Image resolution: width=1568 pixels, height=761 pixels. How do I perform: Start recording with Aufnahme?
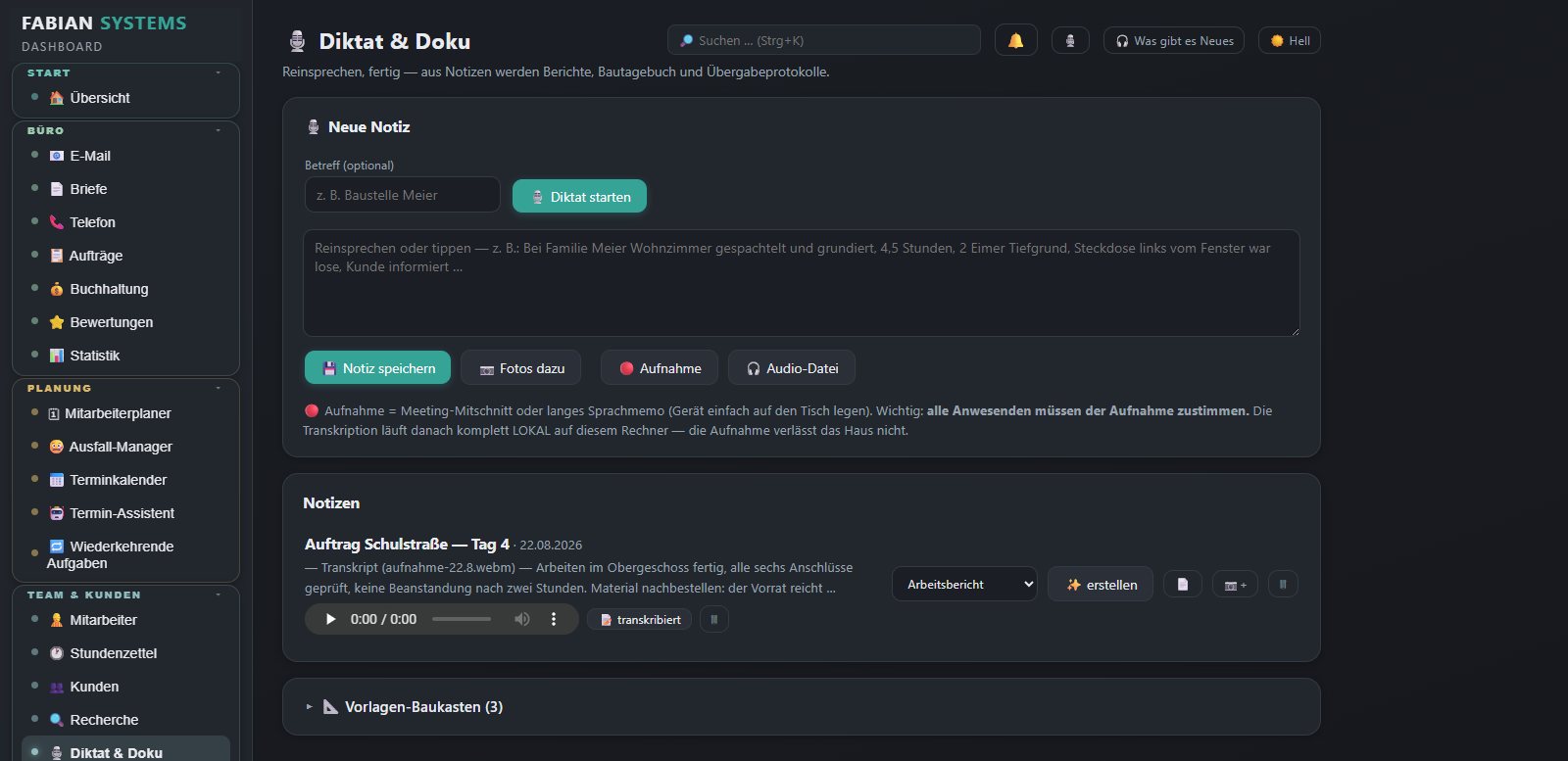(660, 368)
